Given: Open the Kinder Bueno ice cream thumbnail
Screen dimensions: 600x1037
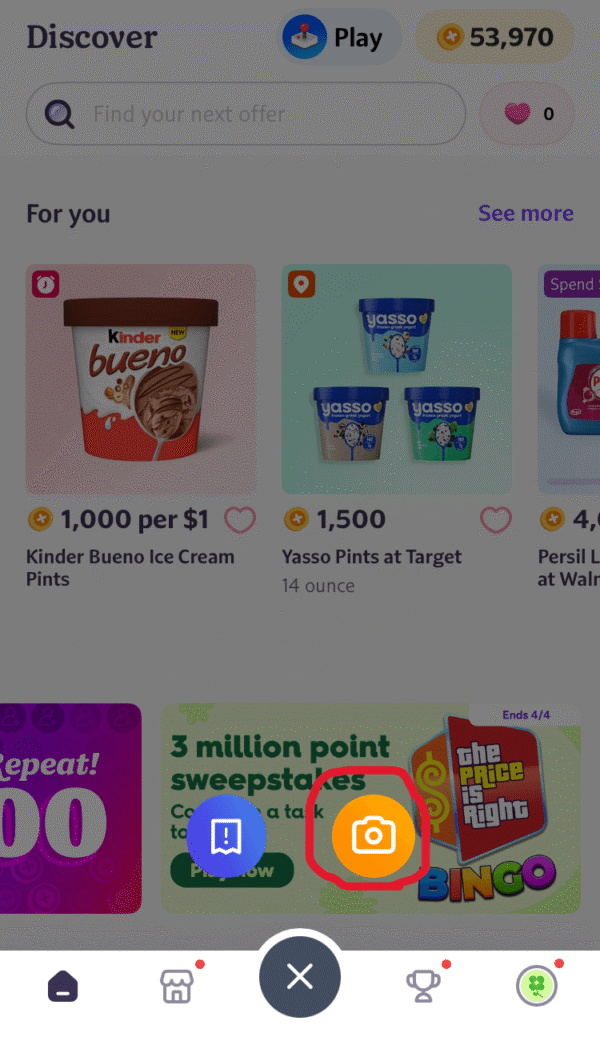Looking at the screenshot, I should 141,379.
